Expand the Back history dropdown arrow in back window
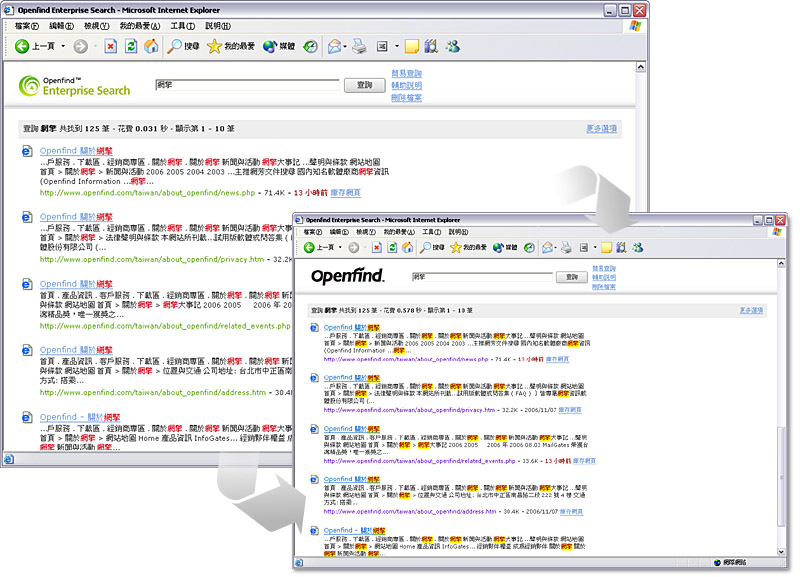800x577 pixels. coord(63,46)
